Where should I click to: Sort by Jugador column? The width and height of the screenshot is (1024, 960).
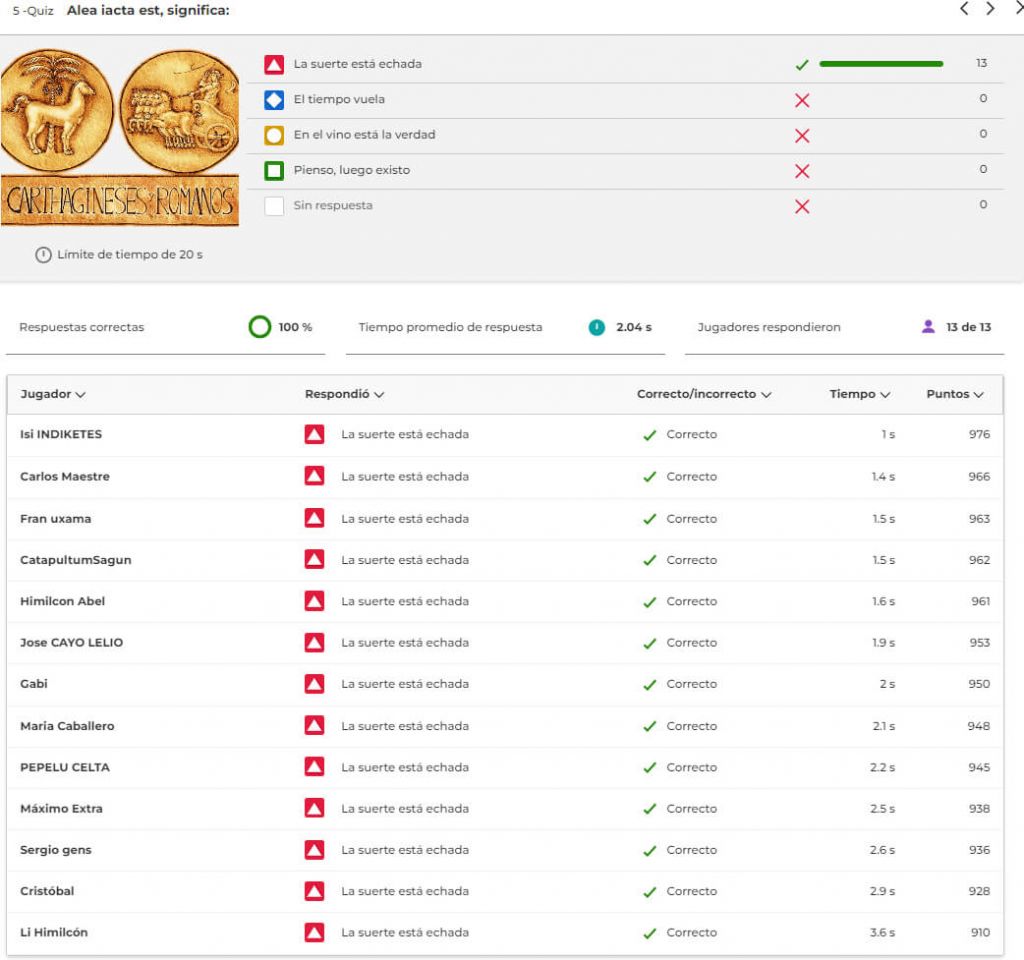[53, 394]
